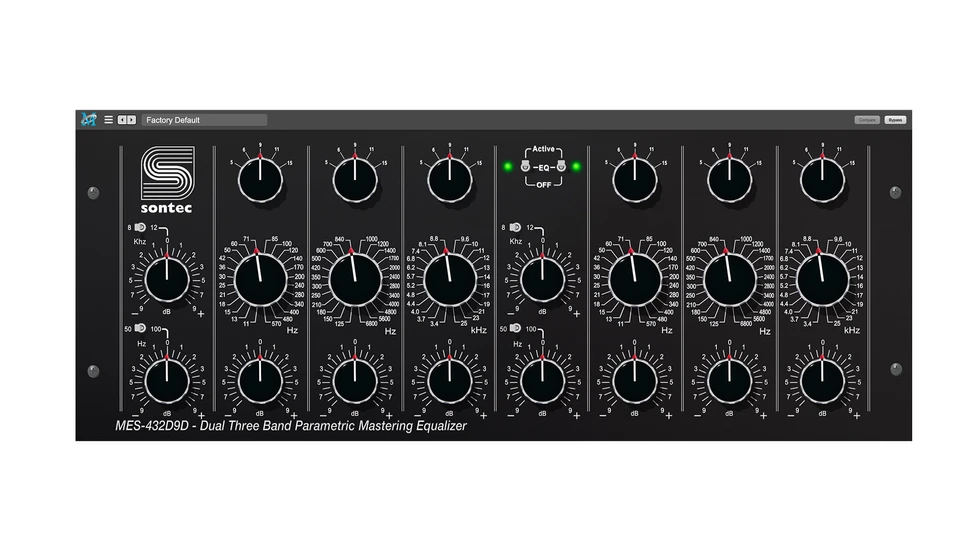Click the left channel 11–570 Hz frequency knob
Image resolution: width=979 pixels, height=550 pixels.
click(x=260, y=280)
